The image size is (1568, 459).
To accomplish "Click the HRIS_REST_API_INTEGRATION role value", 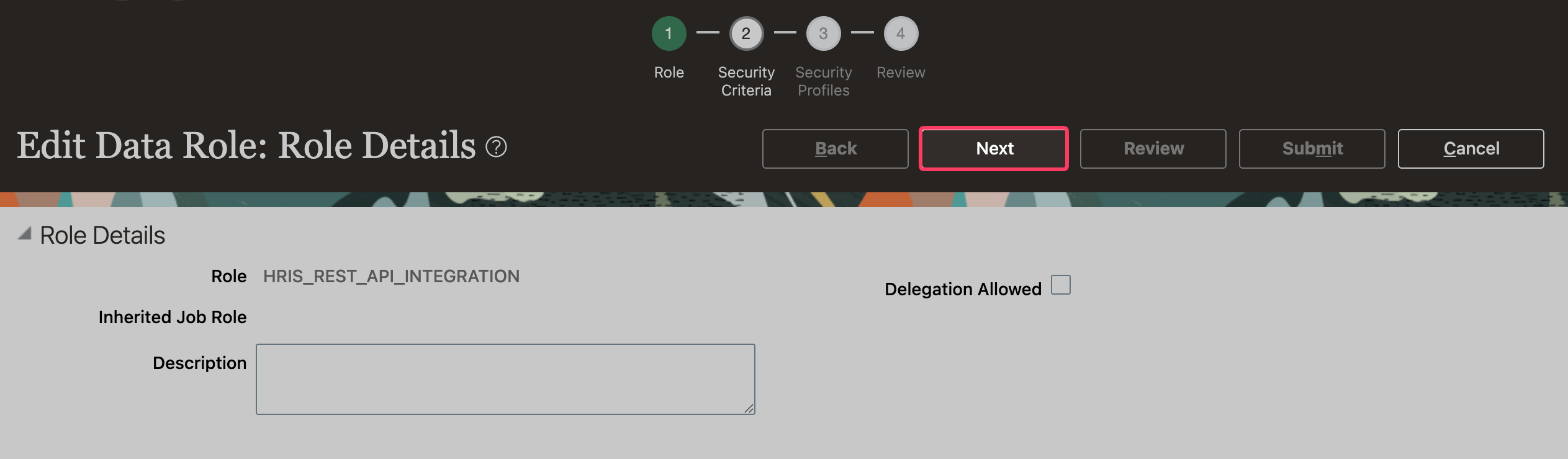I will point(391,276).
